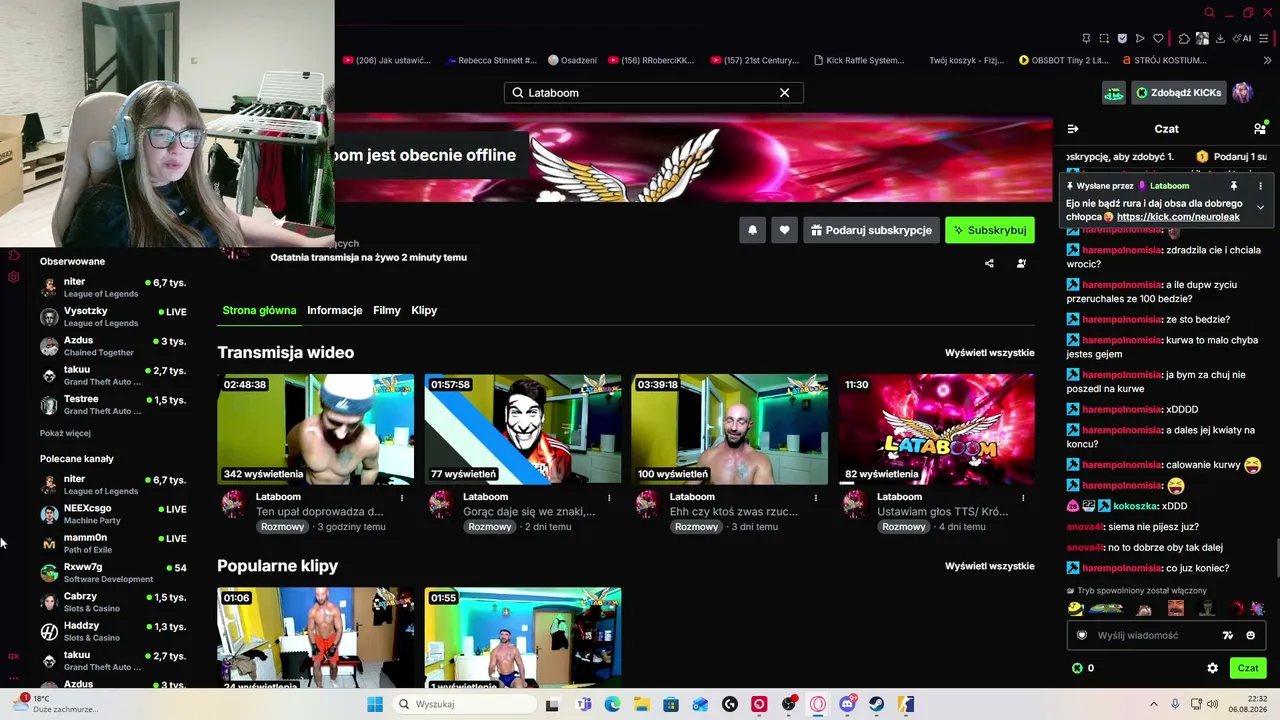Open options menu for first Lataboom video
The width and height of the screenshot is (1280, 720).
point(402,497)
